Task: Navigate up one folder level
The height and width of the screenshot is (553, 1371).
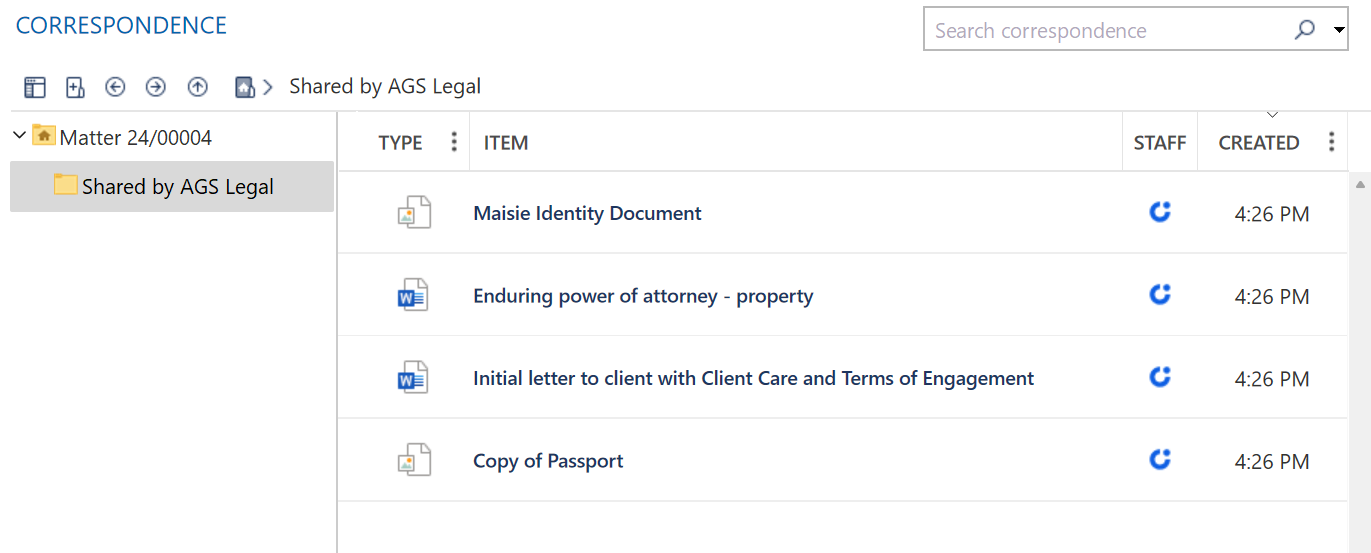Action: [198, 87]
